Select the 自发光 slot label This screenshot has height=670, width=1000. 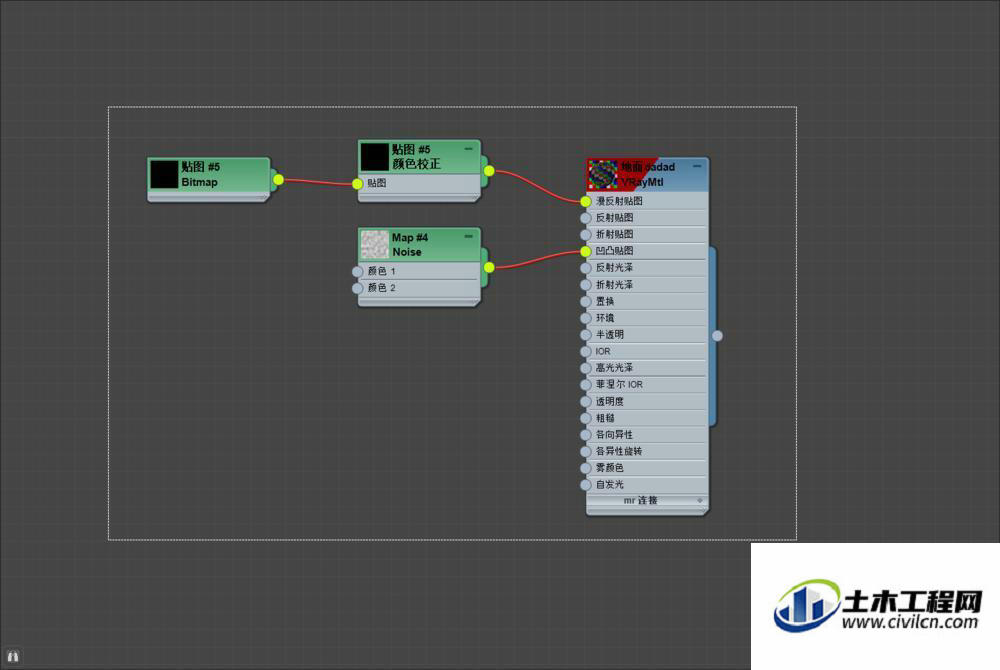click(610, 484)
